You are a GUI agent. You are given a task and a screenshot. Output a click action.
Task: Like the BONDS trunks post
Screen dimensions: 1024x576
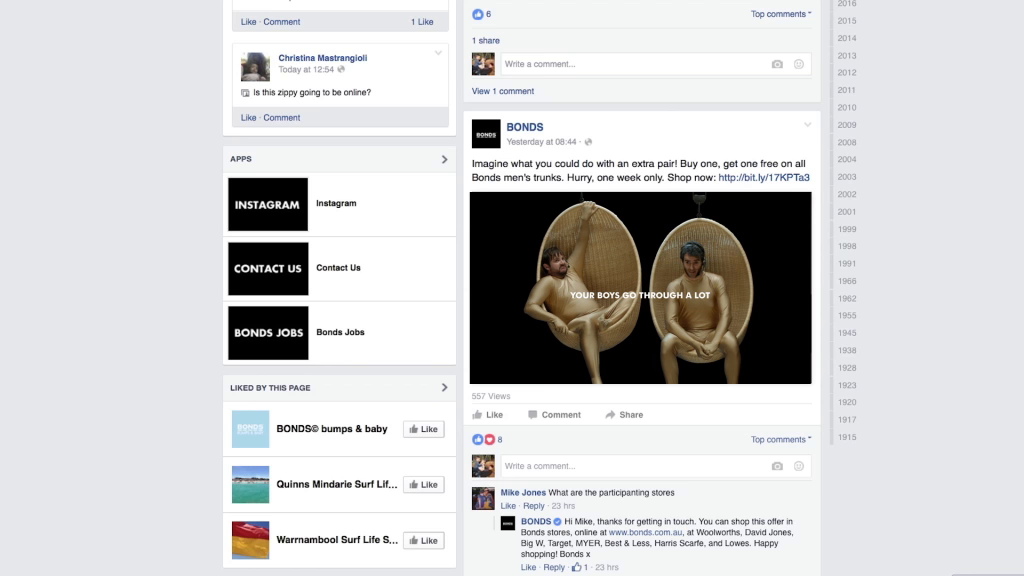[487, 415]
